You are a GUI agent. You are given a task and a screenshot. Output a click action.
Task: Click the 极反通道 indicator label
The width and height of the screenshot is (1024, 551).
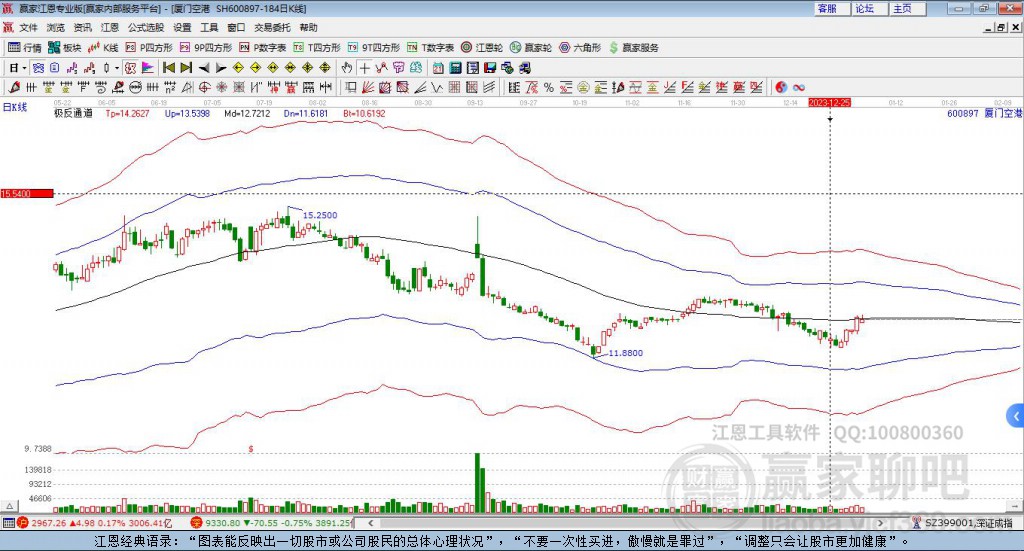coord(73,113)
